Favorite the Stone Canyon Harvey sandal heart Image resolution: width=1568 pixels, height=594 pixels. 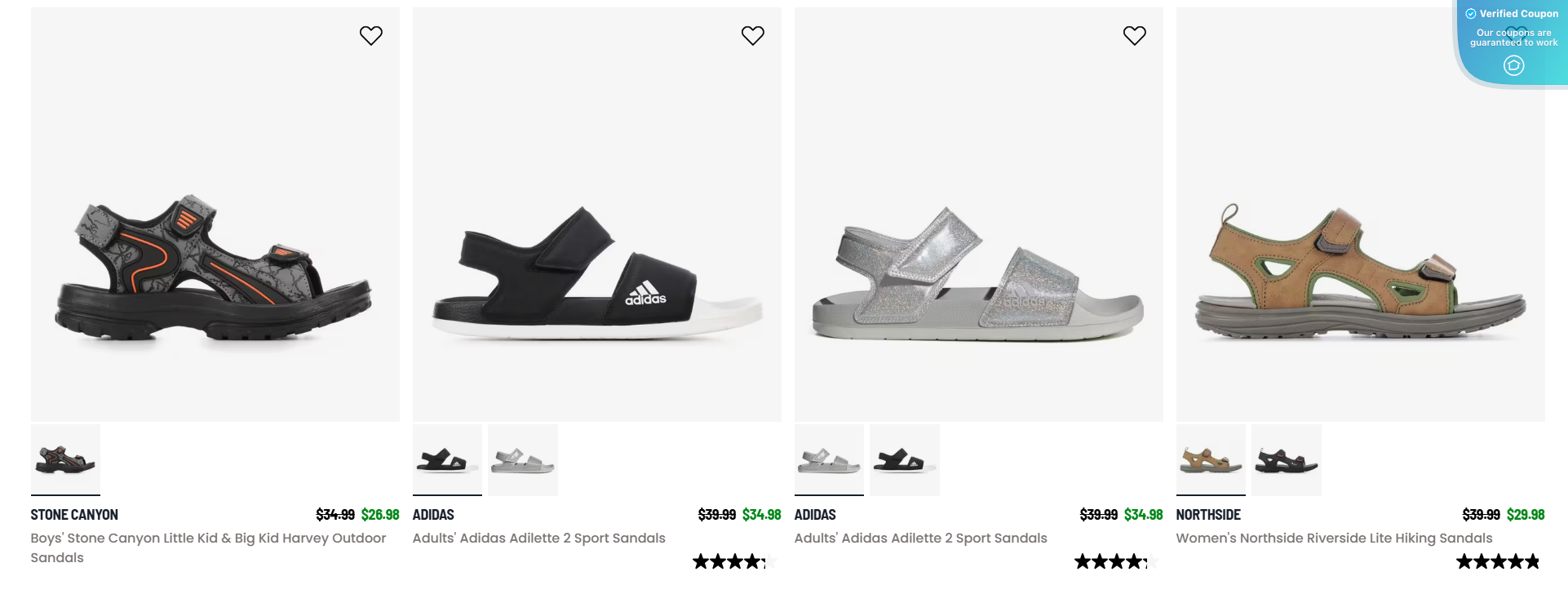pyautogui.click(x=371, y=35)
